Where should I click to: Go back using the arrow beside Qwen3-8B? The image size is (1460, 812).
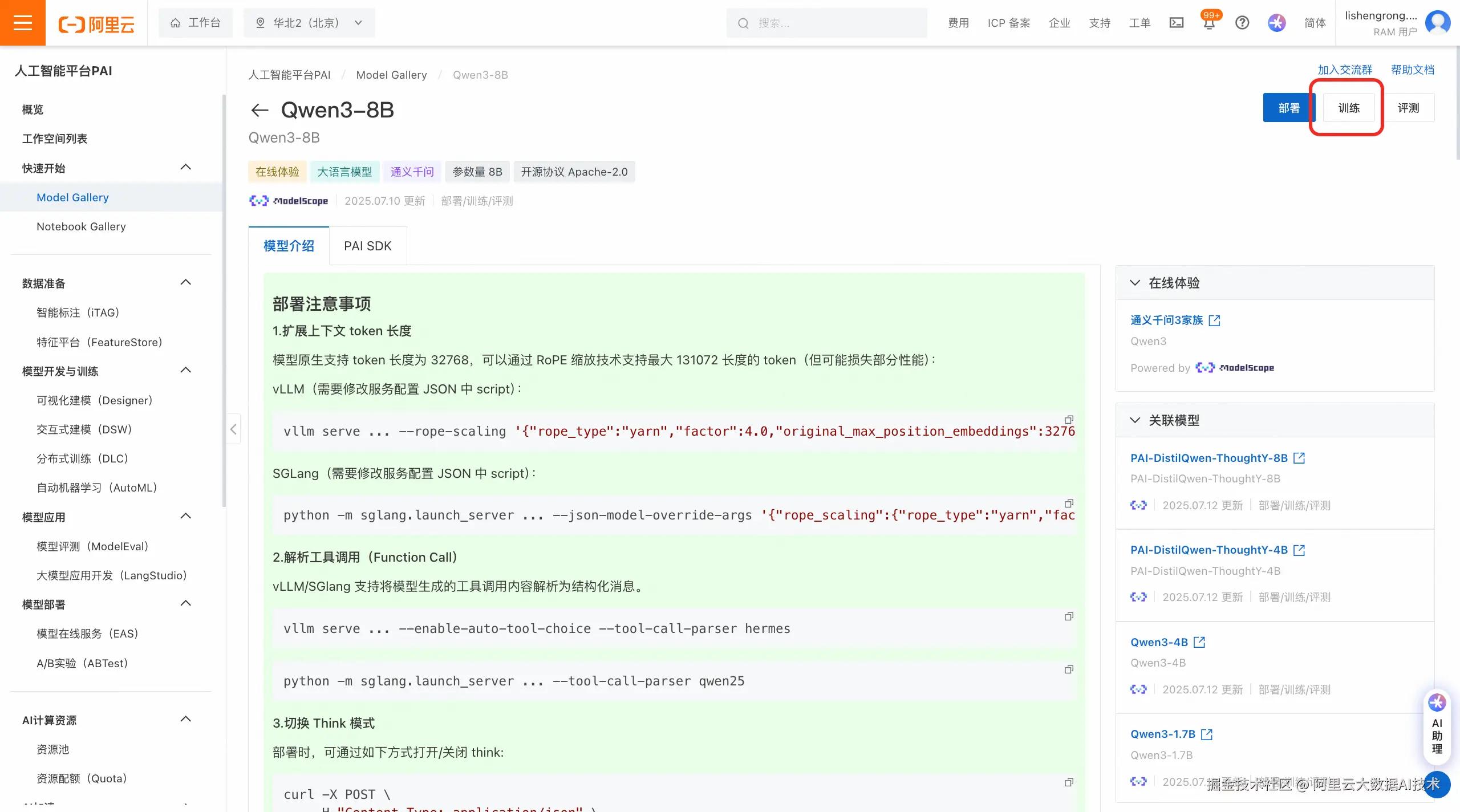259,110
